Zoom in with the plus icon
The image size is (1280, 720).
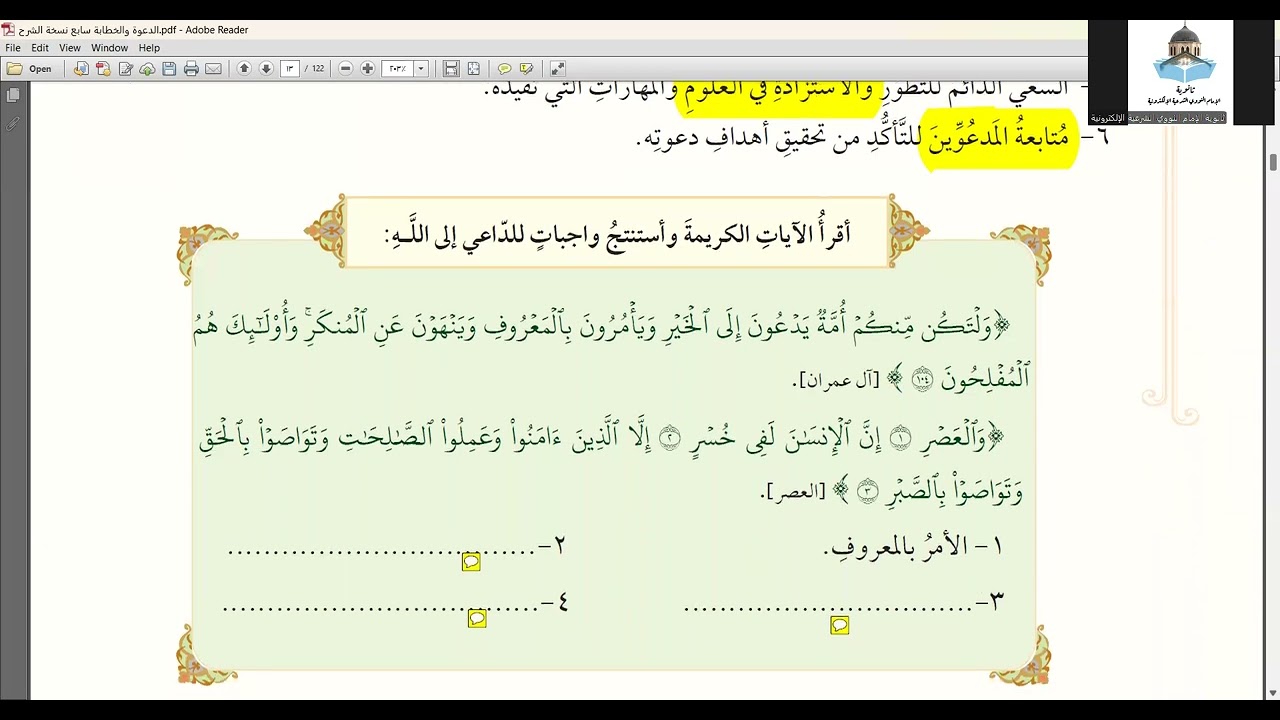click(x=368, y=69)
